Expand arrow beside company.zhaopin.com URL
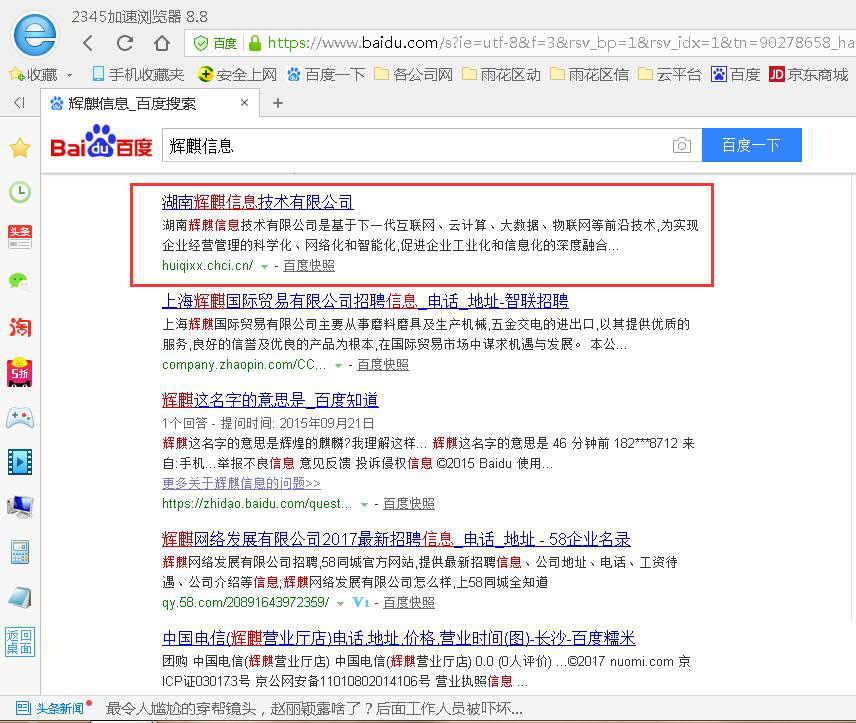The width and height of the screenshot is (856, 723). click(338, 365)
